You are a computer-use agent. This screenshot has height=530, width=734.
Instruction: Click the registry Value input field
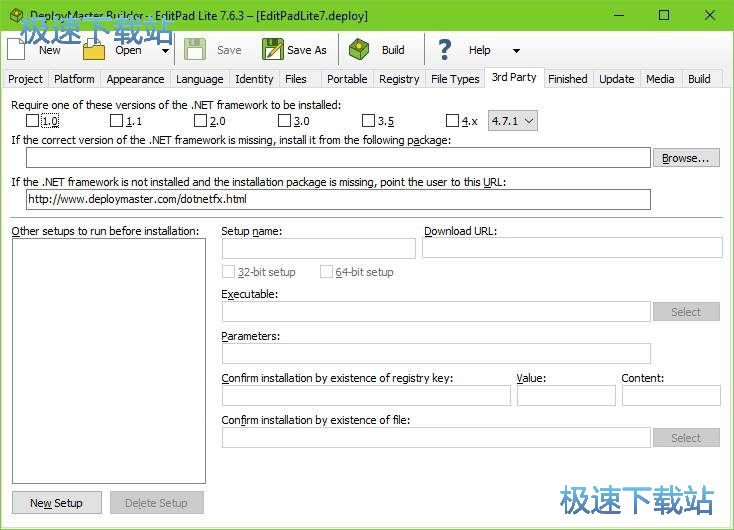pos(566,396)
